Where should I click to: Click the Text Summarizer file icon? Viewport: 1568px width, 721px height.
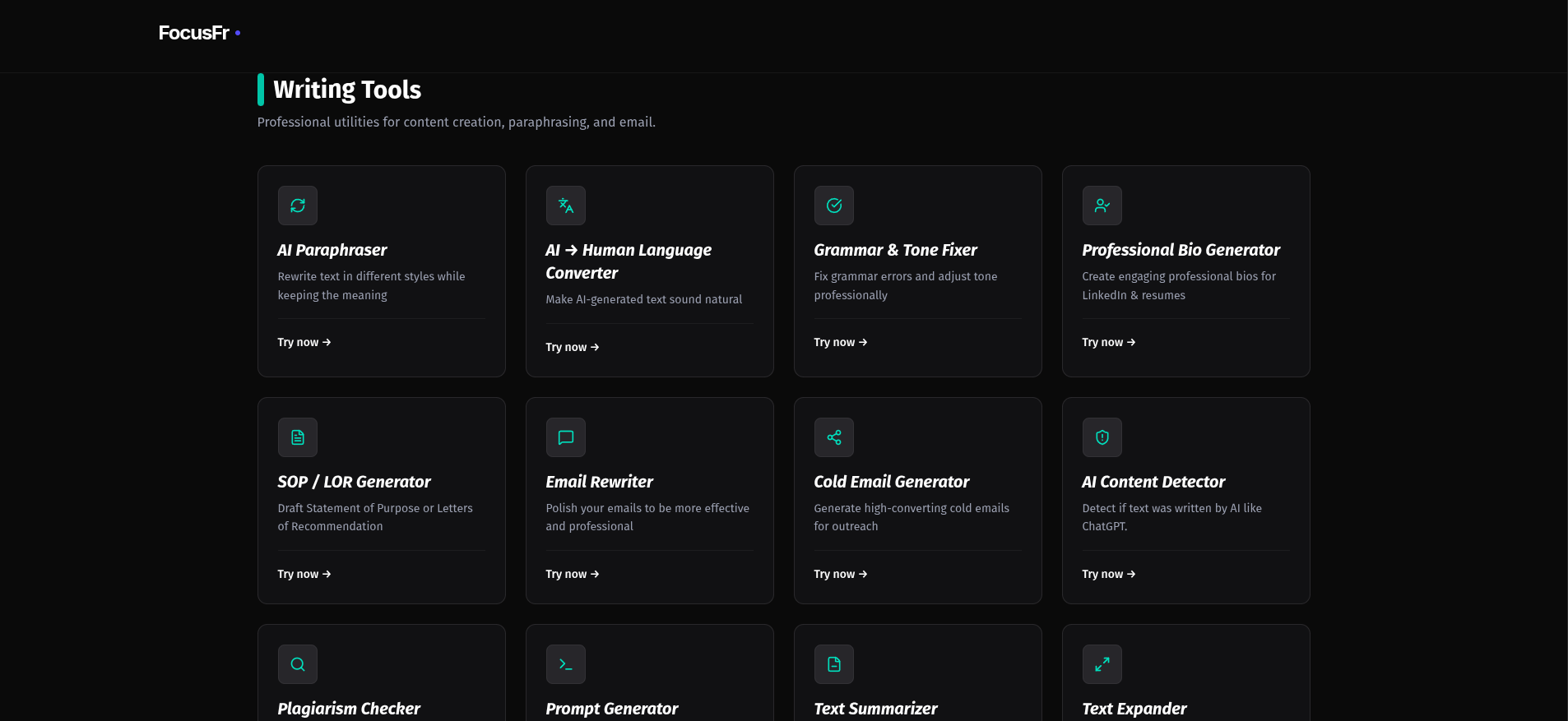point(834,664)
